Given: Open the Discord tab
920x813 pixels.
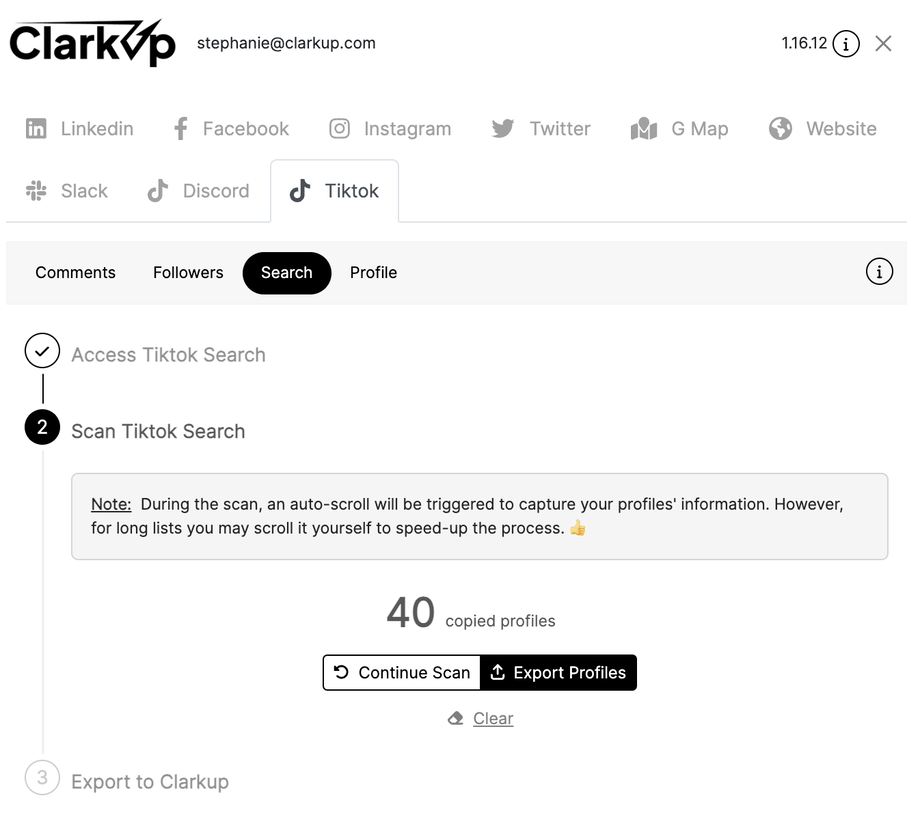Looking at the screenshot, I should pos(198,191).
